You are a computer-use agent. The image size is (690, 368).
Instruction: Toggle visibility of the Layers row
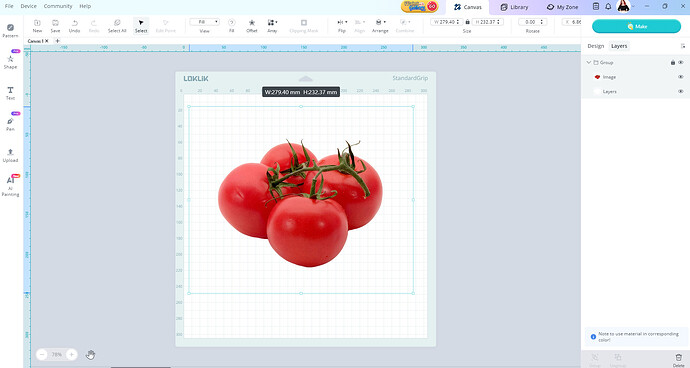[x=681, y=92]
